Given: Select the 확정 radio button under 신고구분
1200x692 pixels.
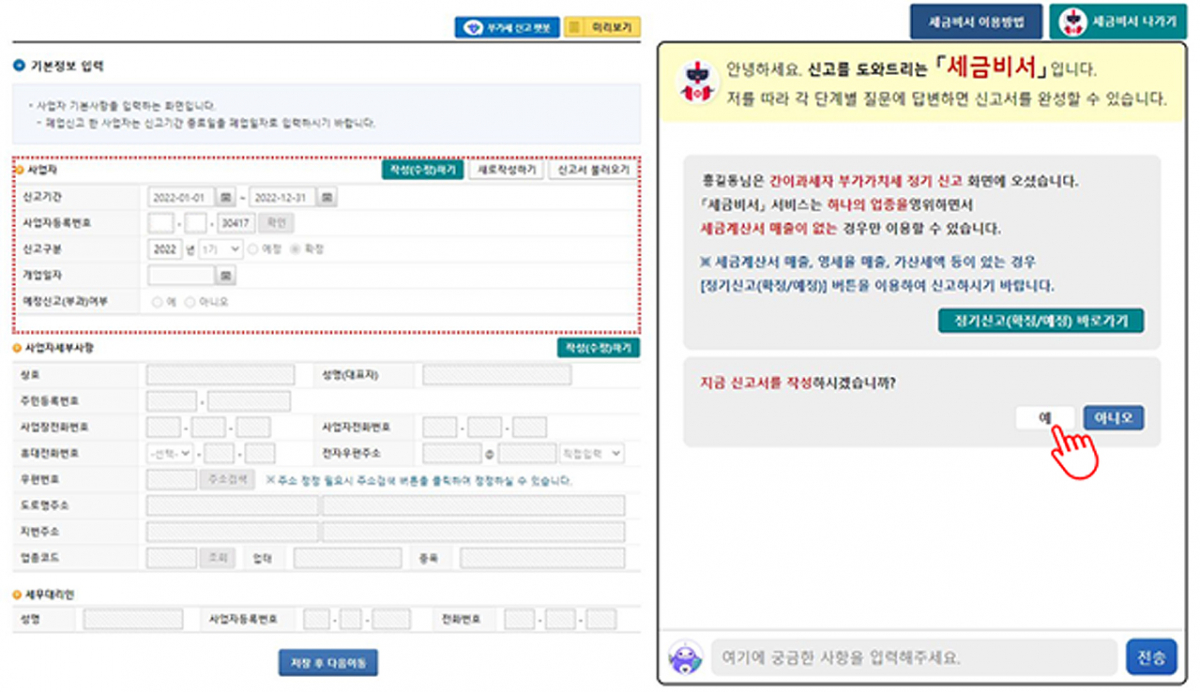Looking at the screenshot, I should [295, 249].
